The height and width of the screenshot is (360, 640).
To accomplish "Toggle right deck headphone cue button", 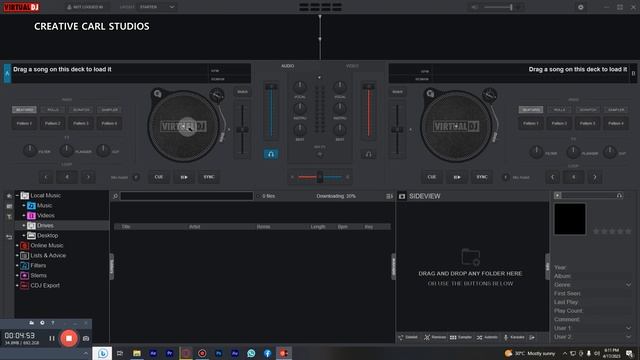I will click(x=368, y=154).
